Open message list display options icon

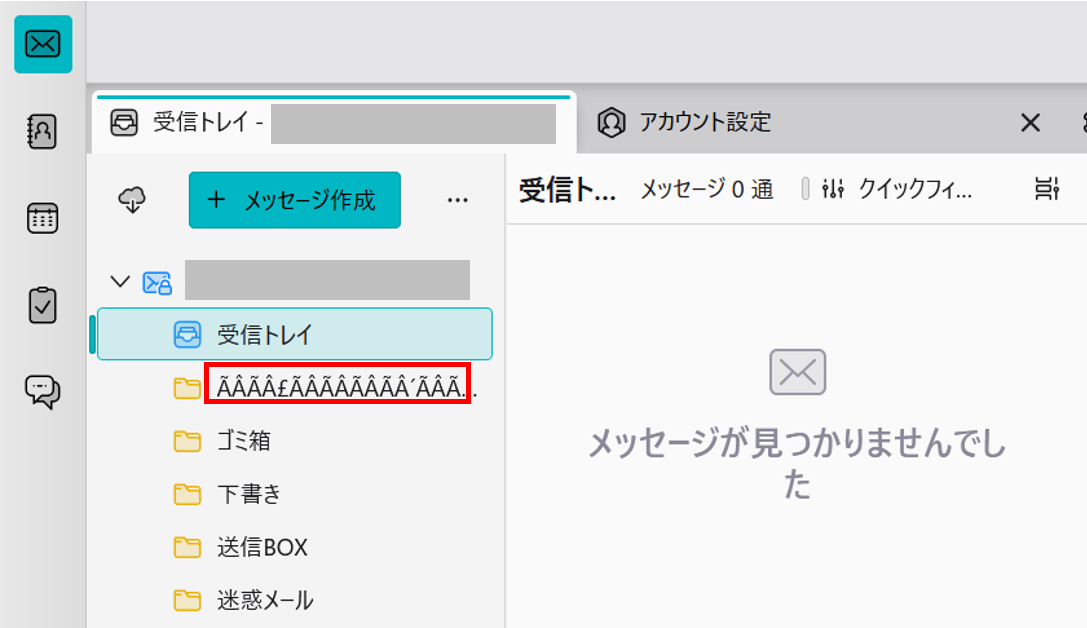[x=1047, y=189]
